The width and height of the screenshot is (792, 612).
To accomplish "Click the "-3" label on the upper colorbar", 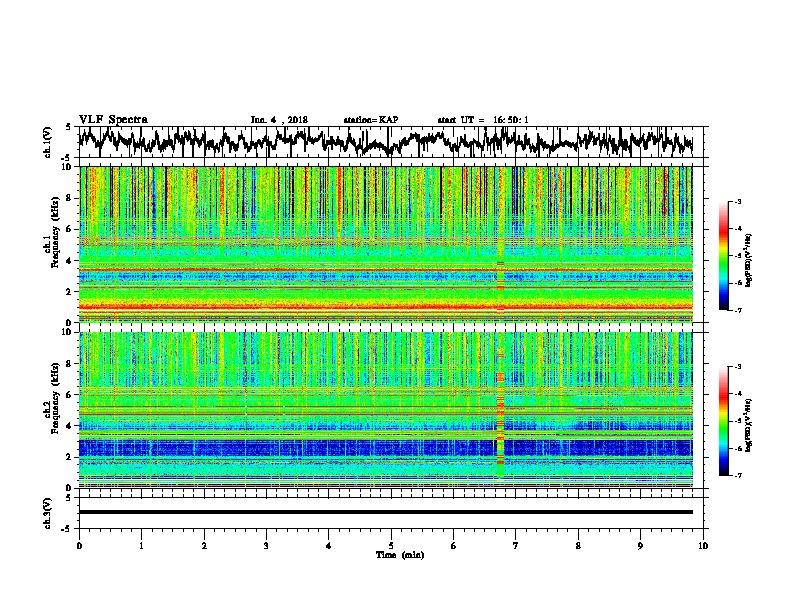I will 738,202.
